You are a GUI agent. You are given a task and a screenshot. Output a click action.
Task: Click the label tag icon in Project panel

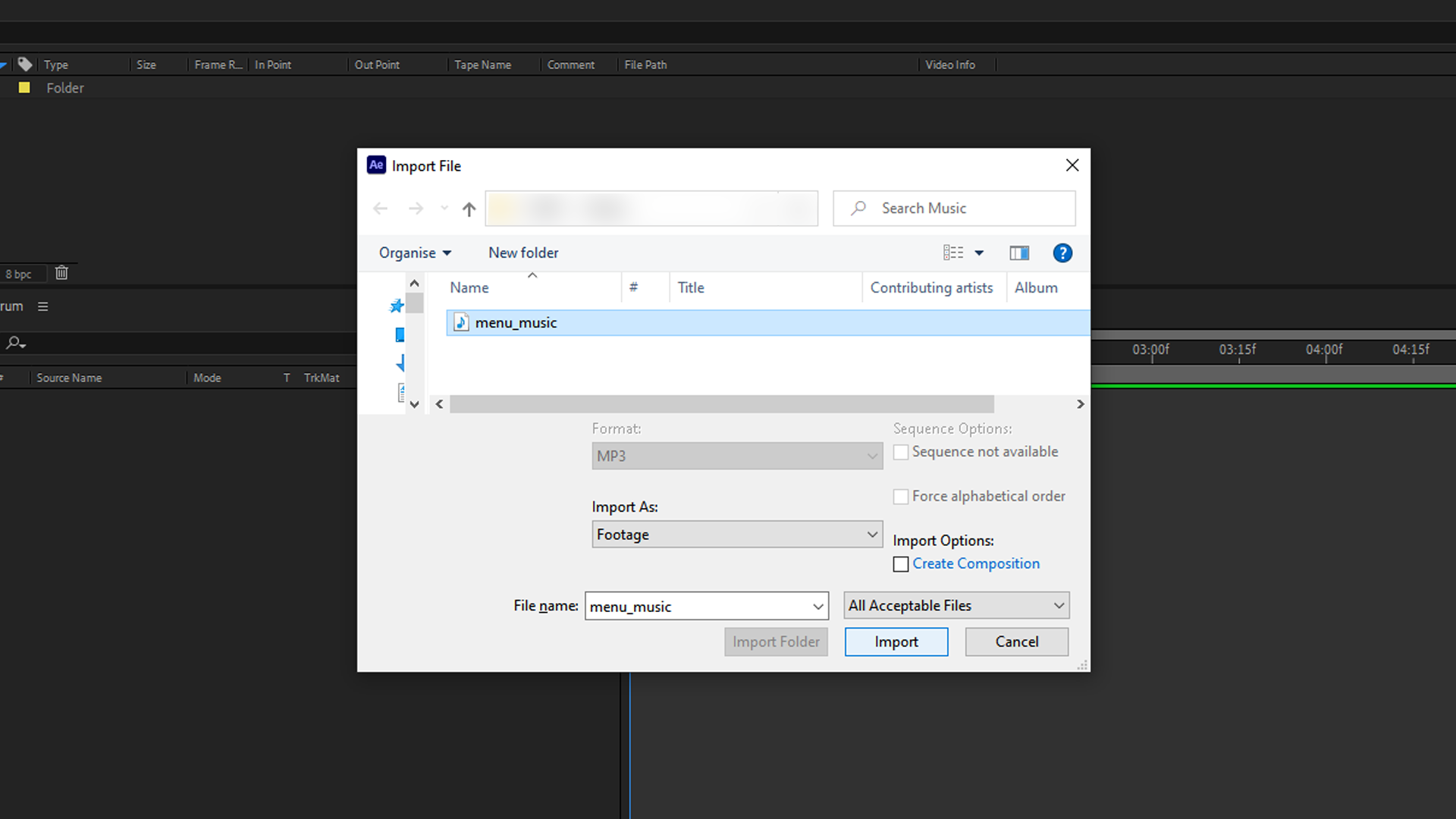(x=25, y=64)
